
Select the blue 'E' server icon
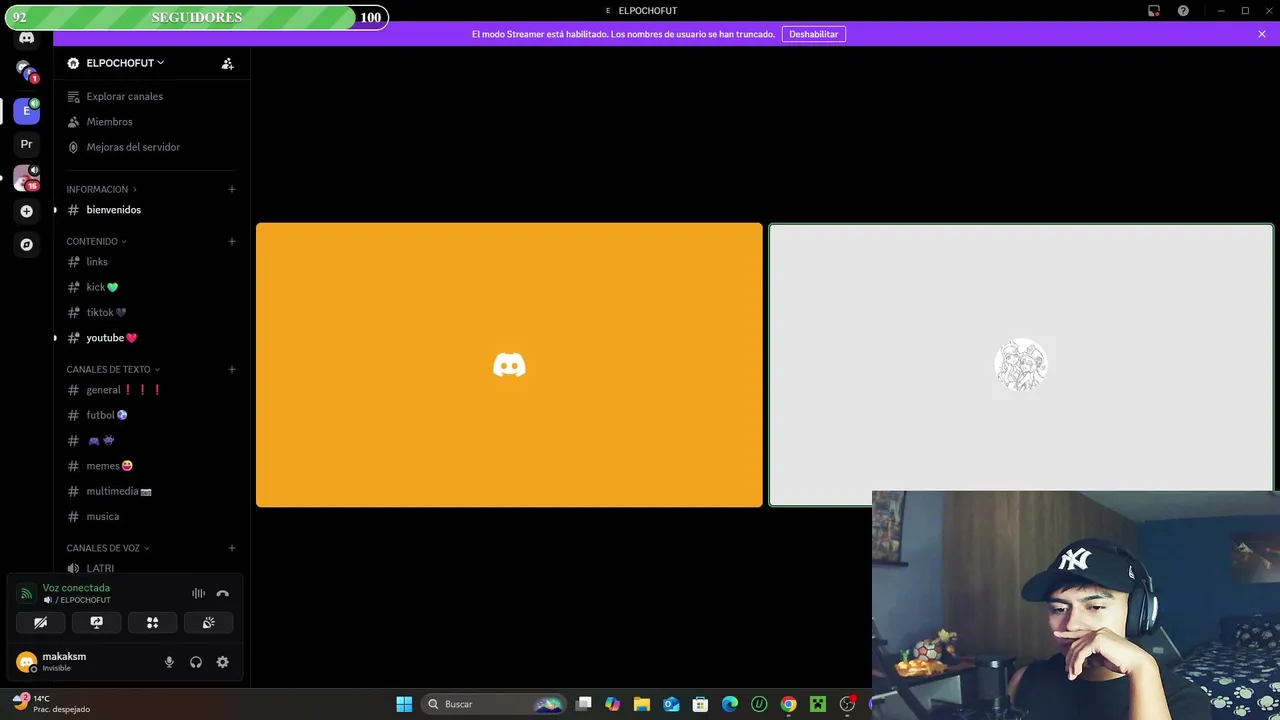(26, 110)
